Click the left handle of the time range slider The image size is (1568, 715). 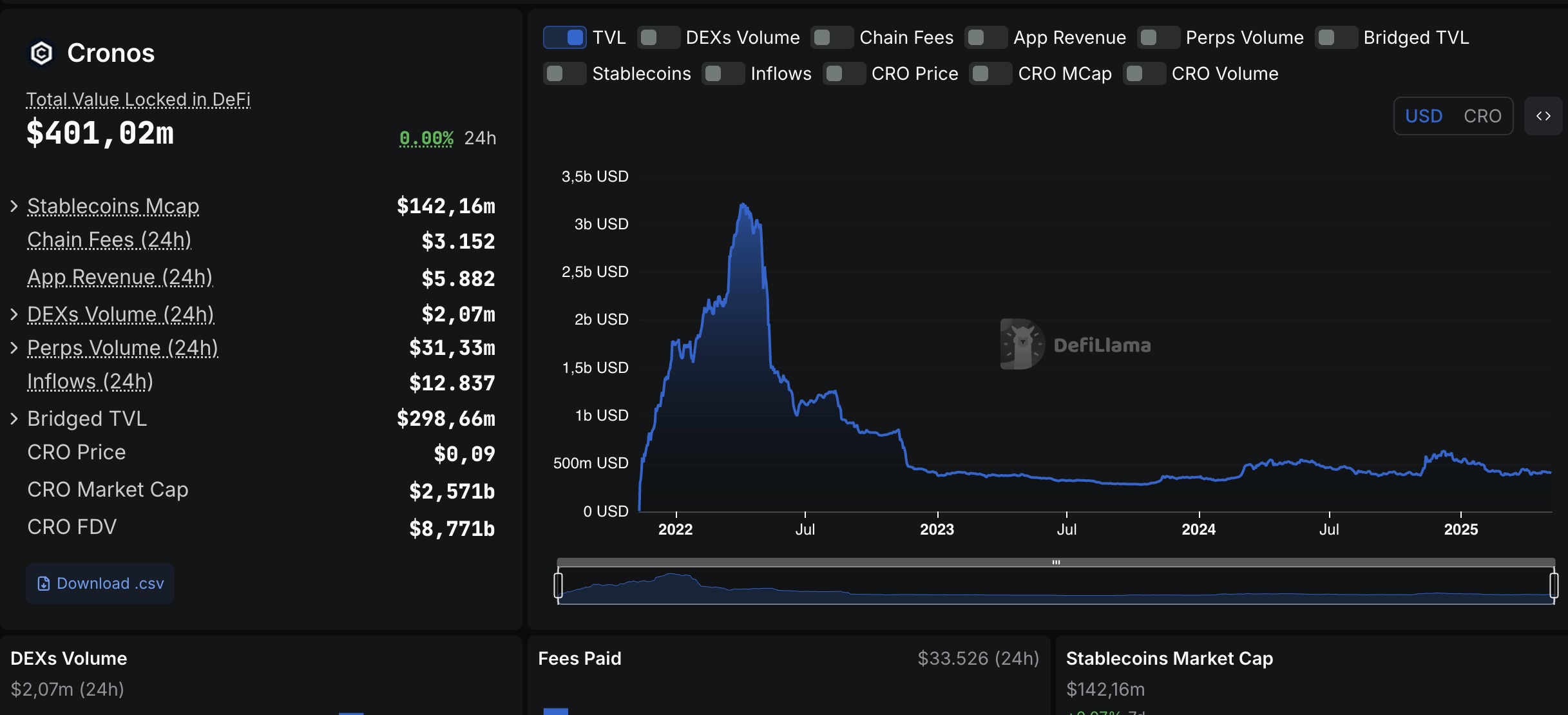[x=559, y=585]
